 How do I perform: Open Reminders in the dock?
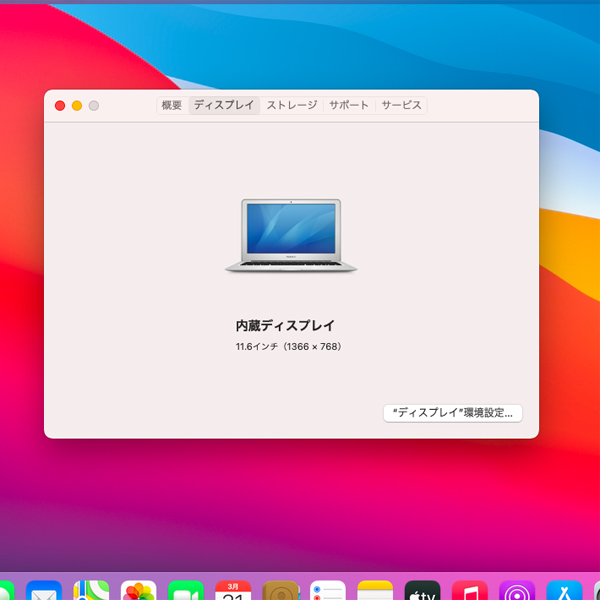328,591
